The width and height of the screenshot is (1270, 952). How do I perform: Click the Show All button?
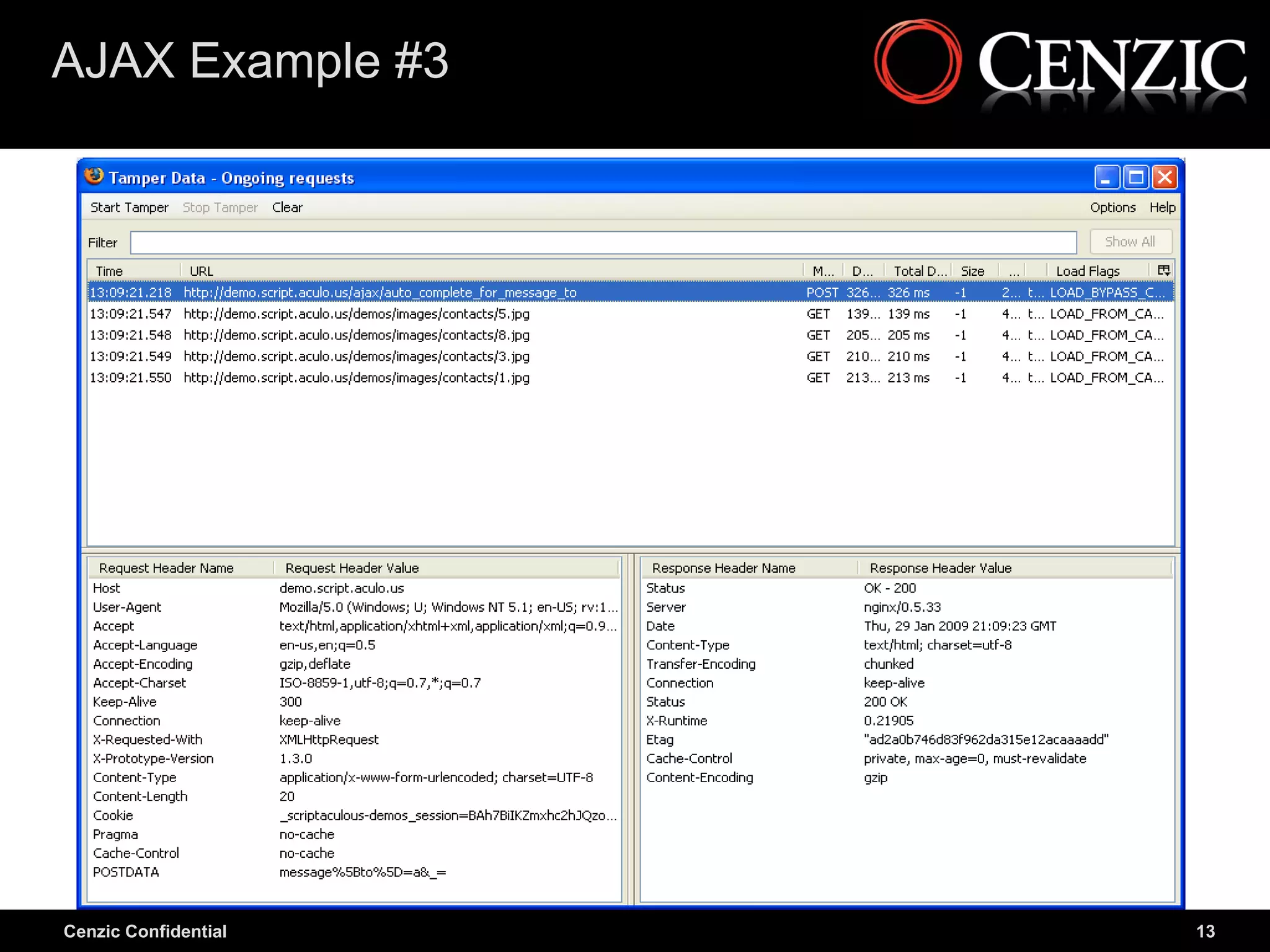(x=1130, y=242)
